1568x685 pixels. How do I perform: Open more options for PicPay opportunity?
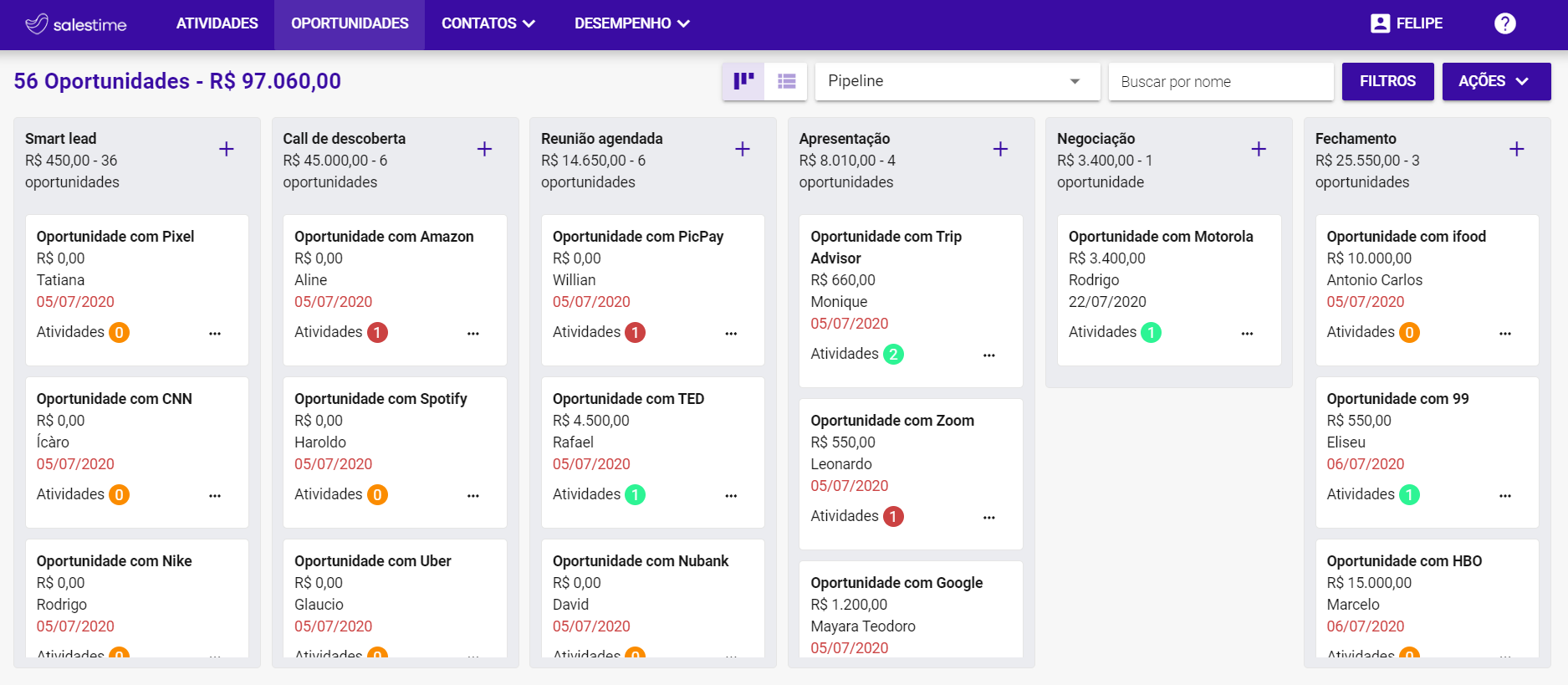pos(731,333)
